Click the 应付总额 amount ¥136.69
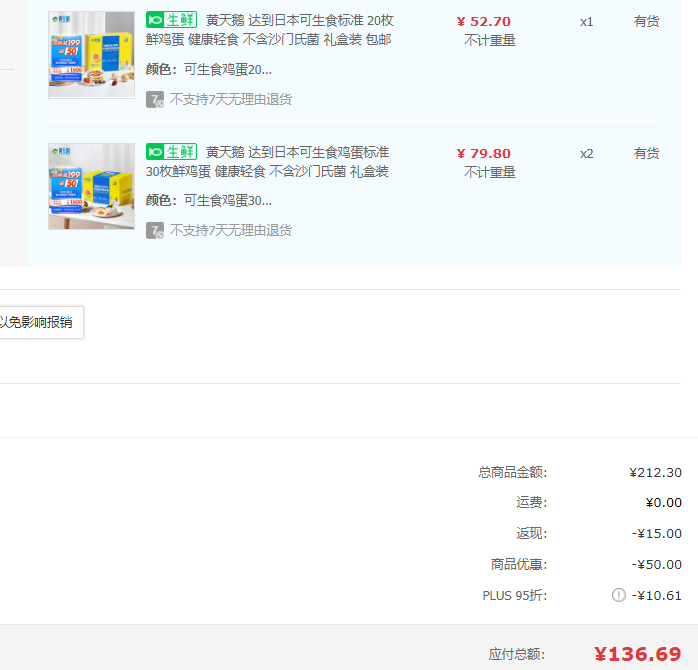Viewport: 698px width, 670px height. pyautogui.click(x=638, y=654)
